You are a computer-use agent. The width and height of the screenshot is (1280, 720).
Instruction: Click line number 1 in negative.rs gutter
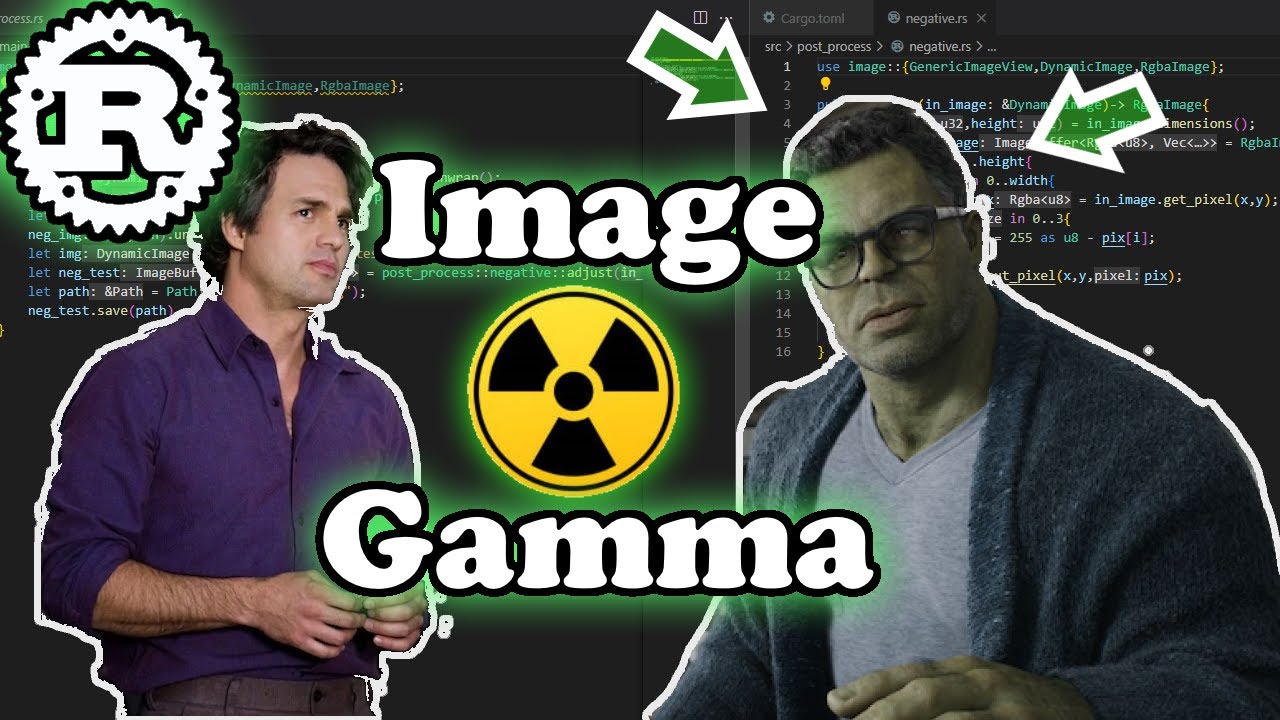click(786, 67)
